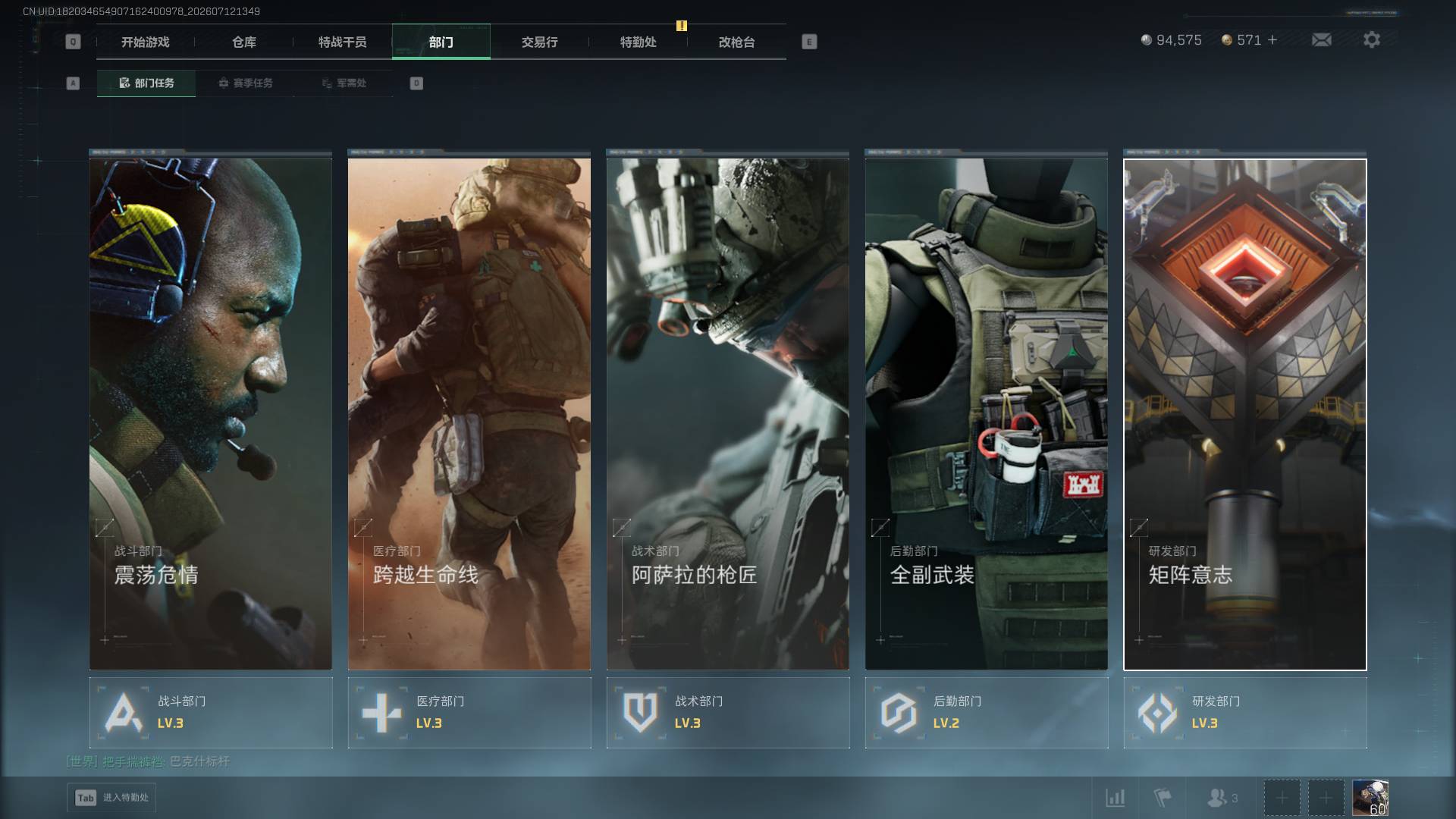Image resolution: width=1456 pixels, height=819 pixels.
Task: Click the world chat message line
Action: click(x=148, y=761)
